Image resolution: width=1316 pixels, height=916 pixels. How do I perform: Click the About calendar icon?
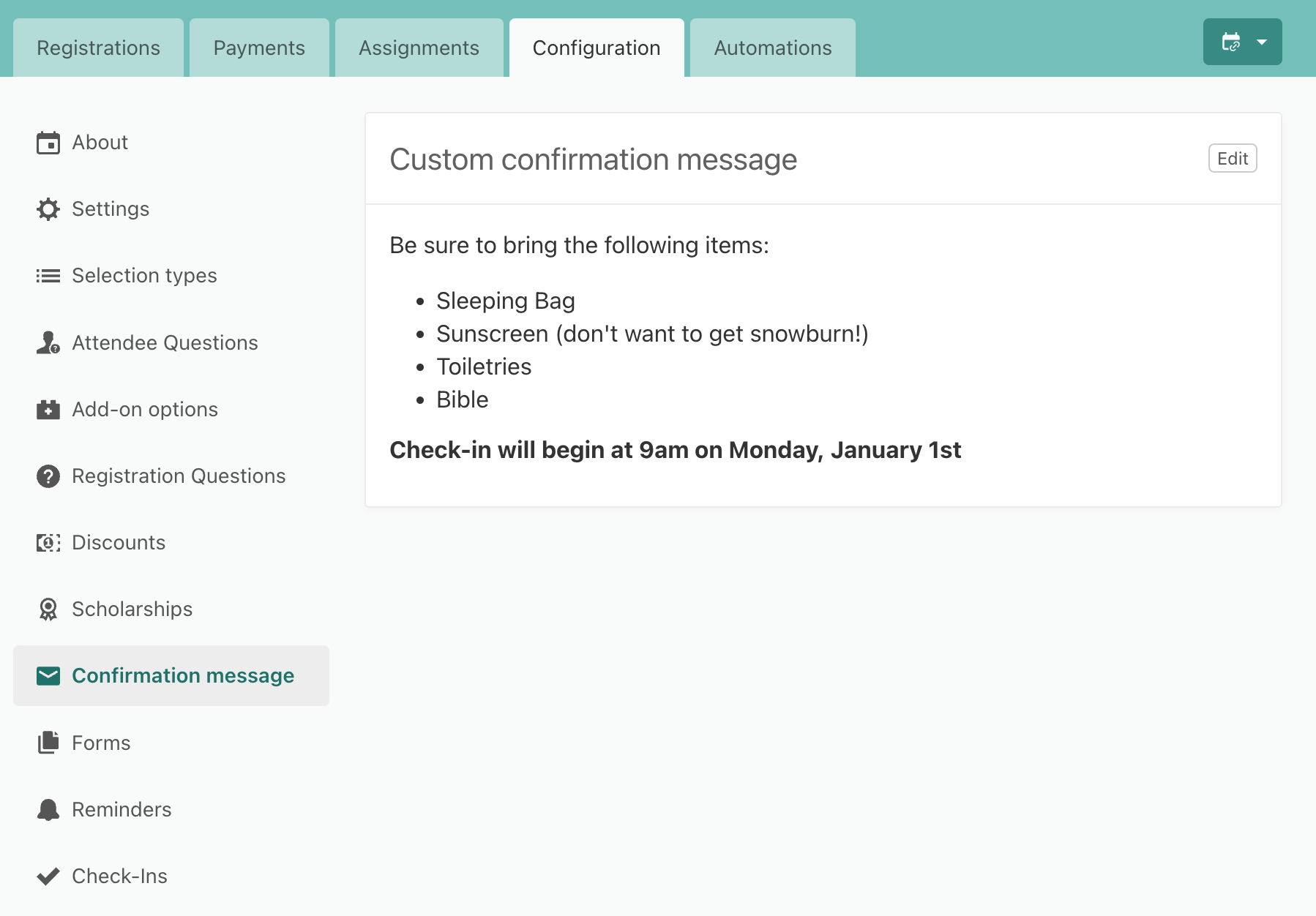pyautogui.click(x=48, y=143)
